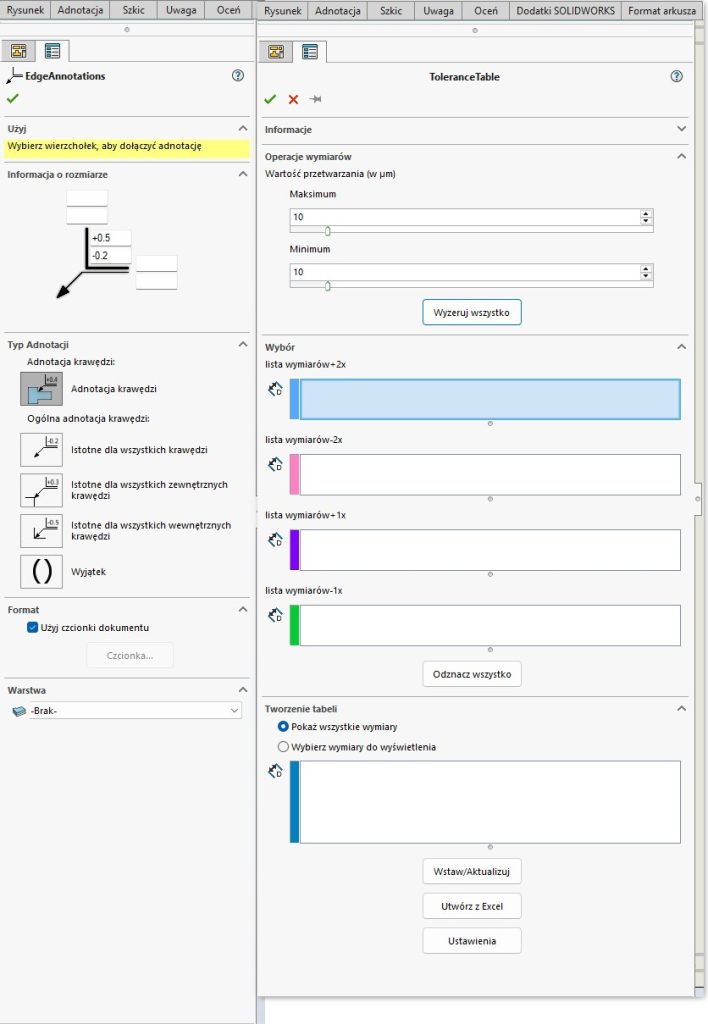Open the Warstwa -Brak- dropdown
Screen dimensions: 708x1024
pyautogui.click(x=234, y=711)
